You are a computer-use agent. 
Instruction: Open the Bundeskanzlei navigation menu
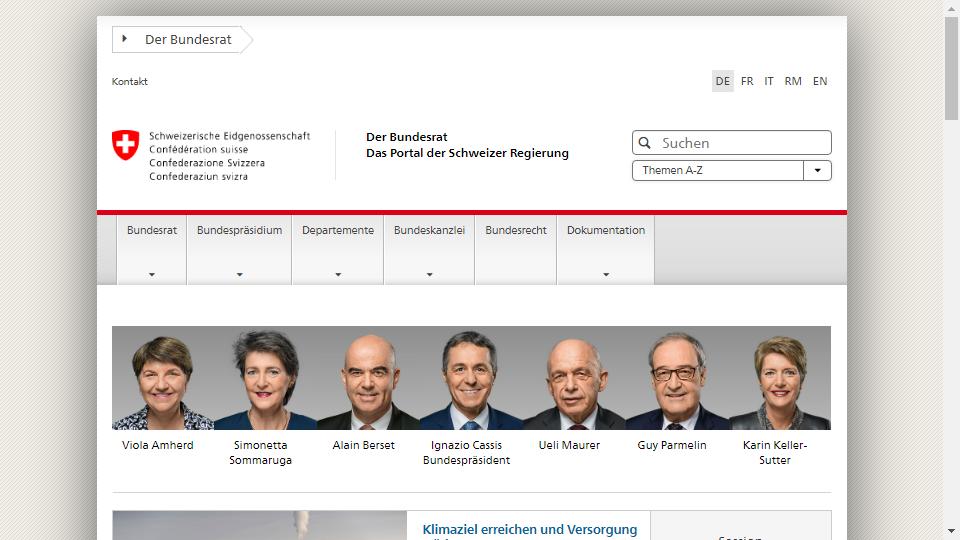pyautogui.click(x=429, y=249)
